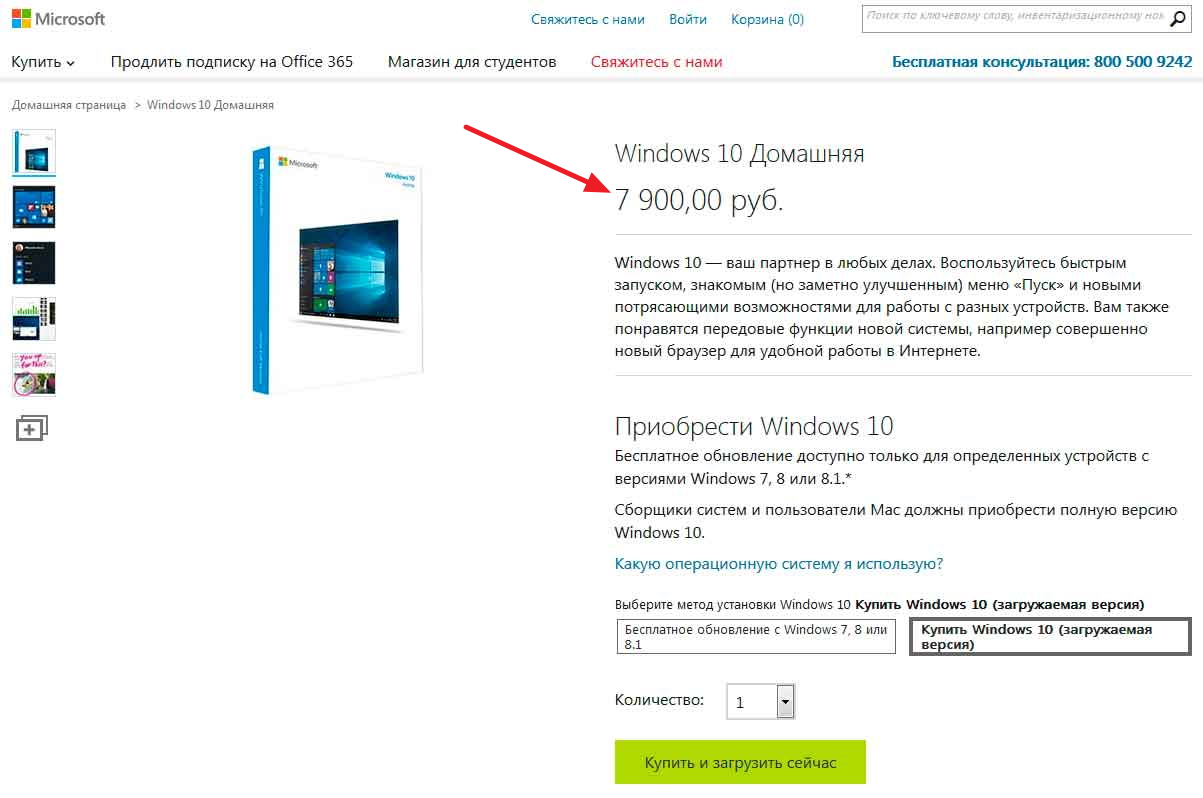The width and height of the screenshot is (1203, 798).
Task: Select the second Start menu screenshot thumbnail
Action: (34, 207)
